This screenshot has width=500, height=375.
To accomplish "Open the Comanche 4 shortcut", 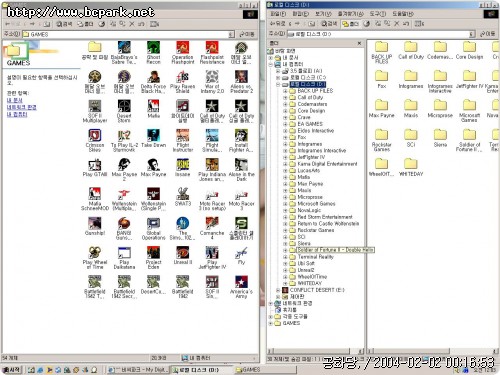I will [212, 228].
